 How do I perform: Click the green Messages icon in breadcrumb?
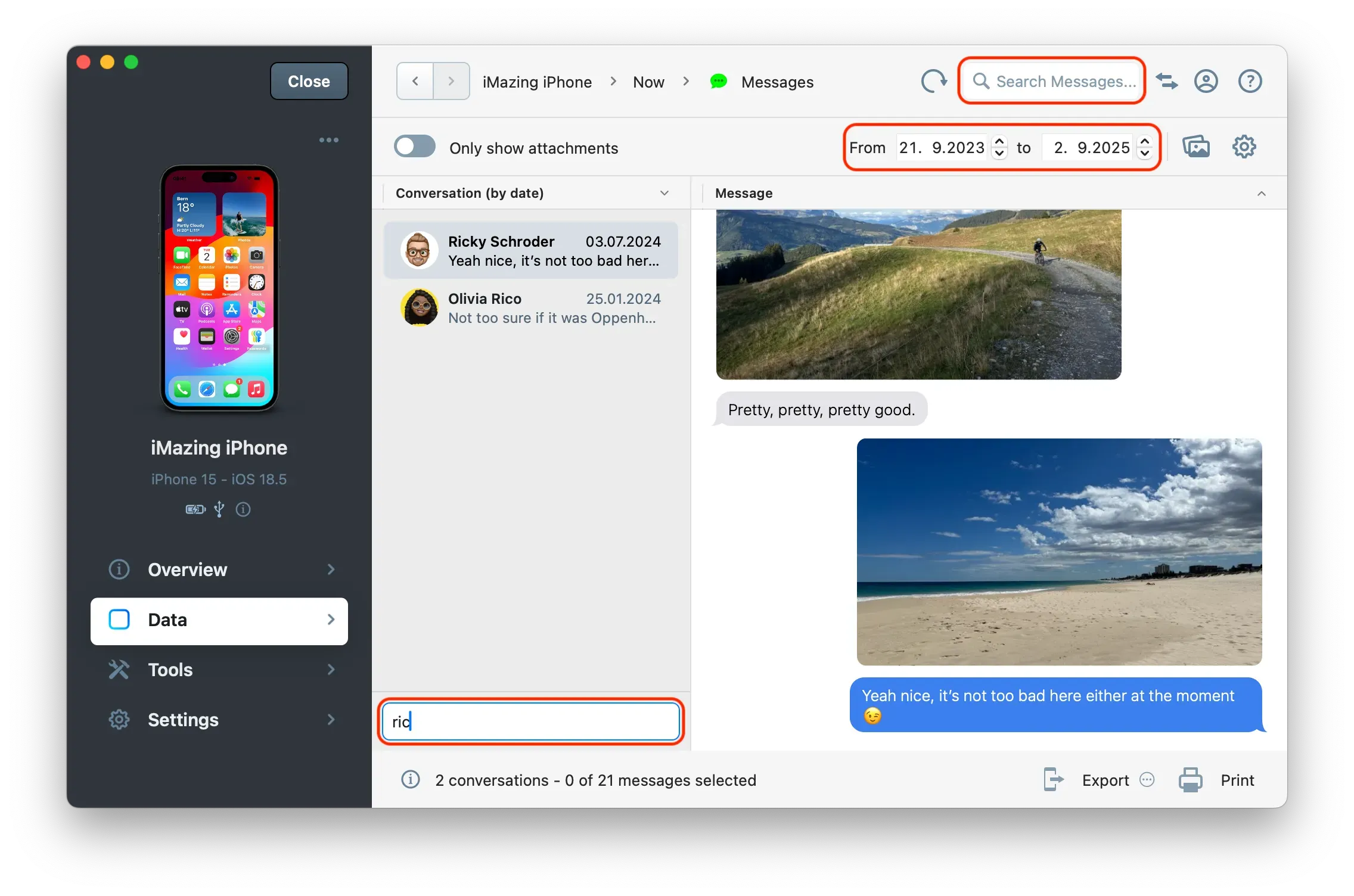[x=718, y=82]
